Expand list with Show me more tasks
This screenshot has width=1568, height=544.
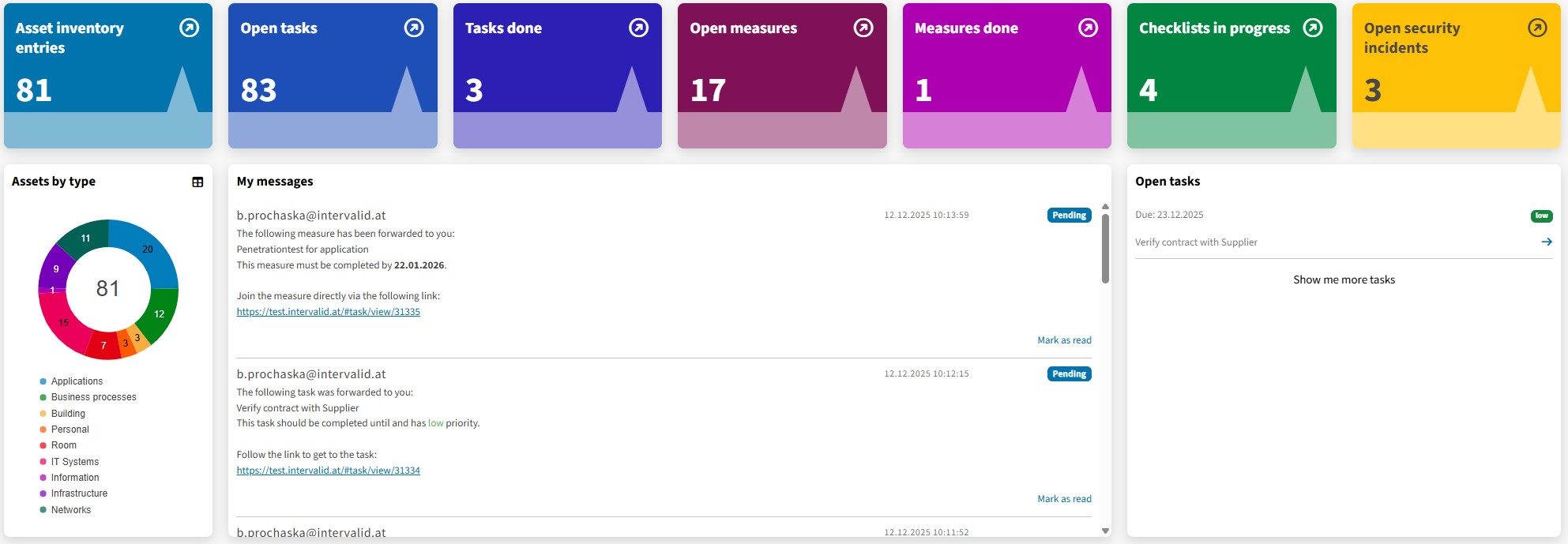[x=1343, y=280]
